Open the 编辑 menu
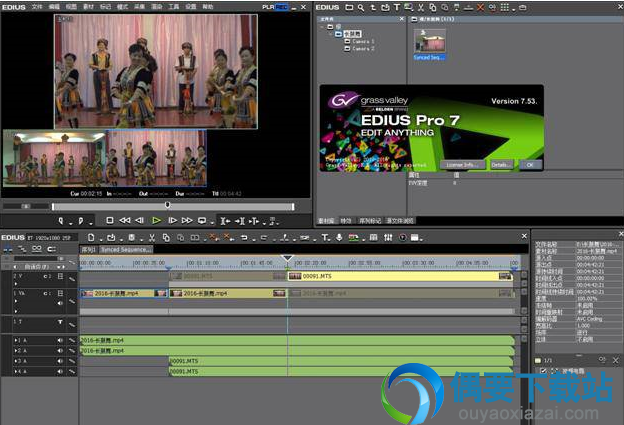The height and width of the screenshot is (425, 624). tap(54, 7)
